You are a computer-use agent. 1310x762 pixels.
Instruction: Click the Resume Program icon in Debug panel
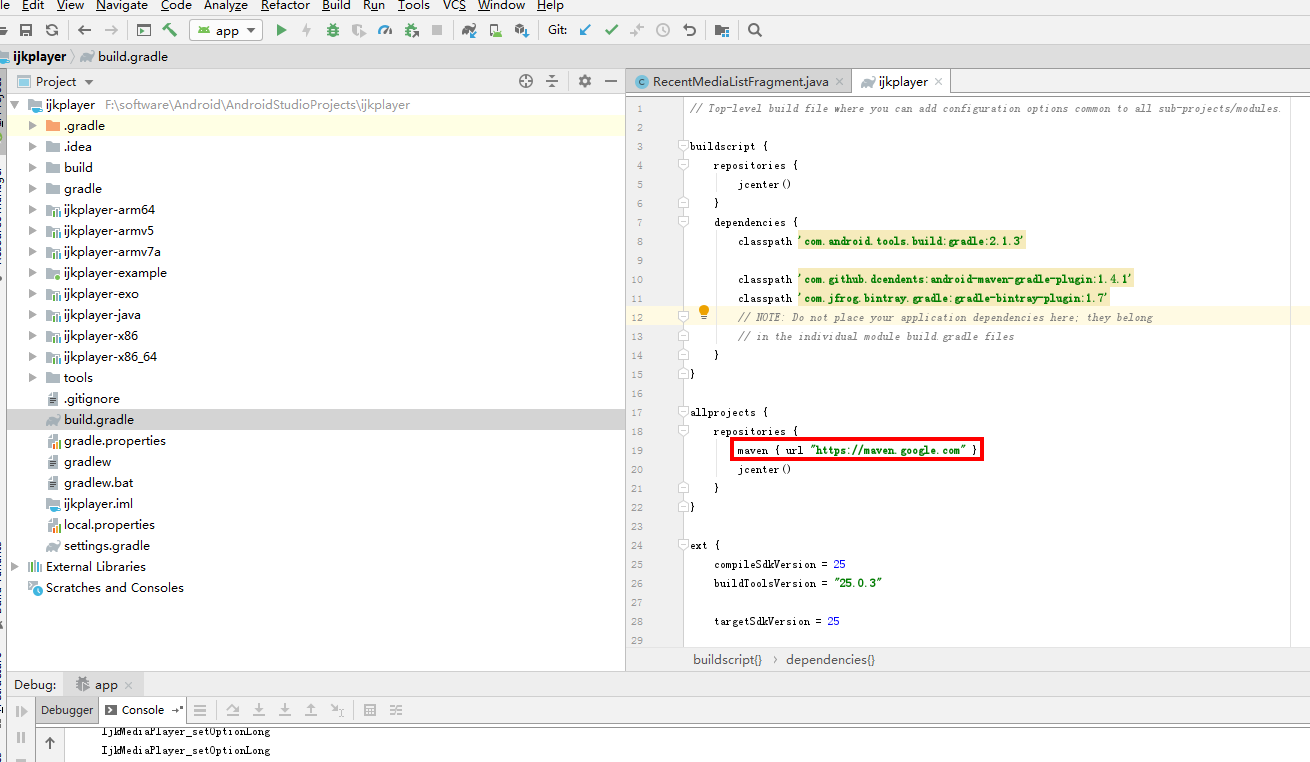coord(21,711)
